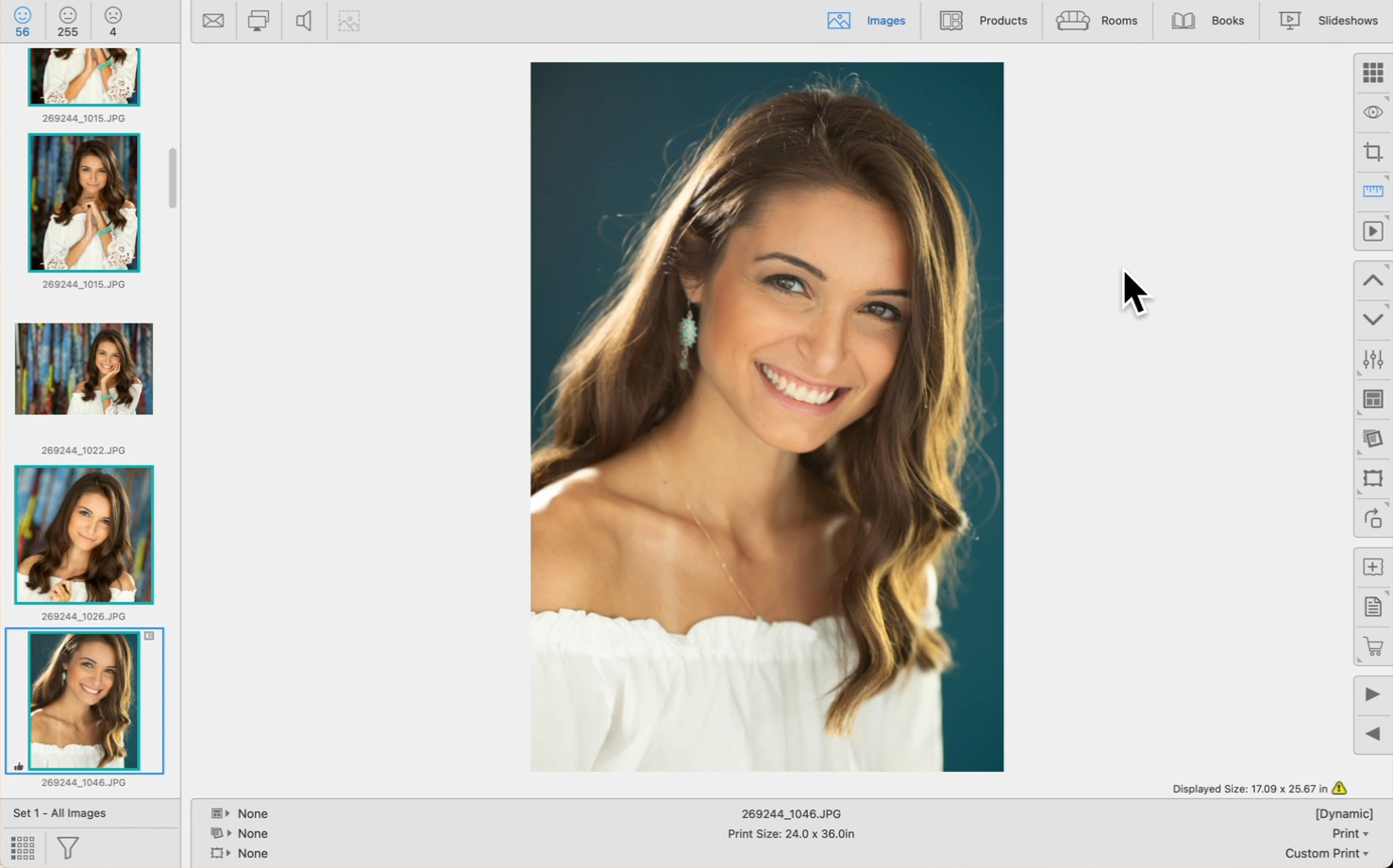
Task: Switch to the Products tab
Action: coord(982,21)
